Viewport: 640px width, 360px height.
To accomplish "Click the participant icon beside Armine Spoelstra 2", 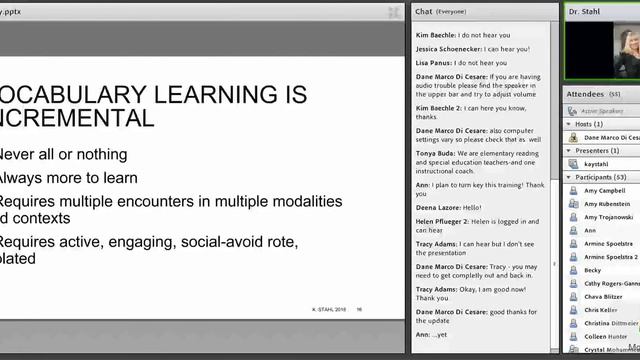I will coord(573,257).
